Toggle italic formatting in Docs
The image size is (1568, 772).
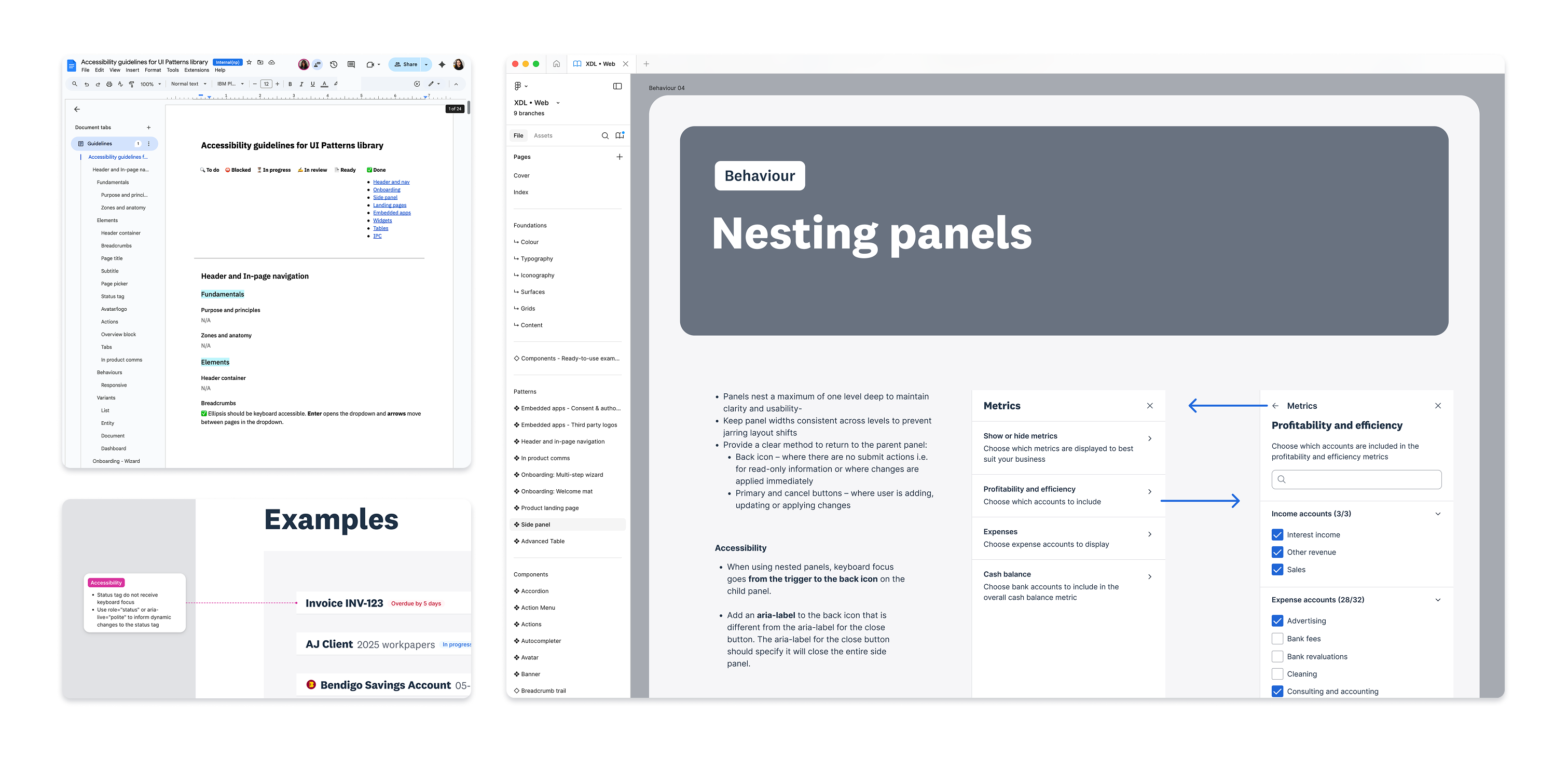click(301, 84)
